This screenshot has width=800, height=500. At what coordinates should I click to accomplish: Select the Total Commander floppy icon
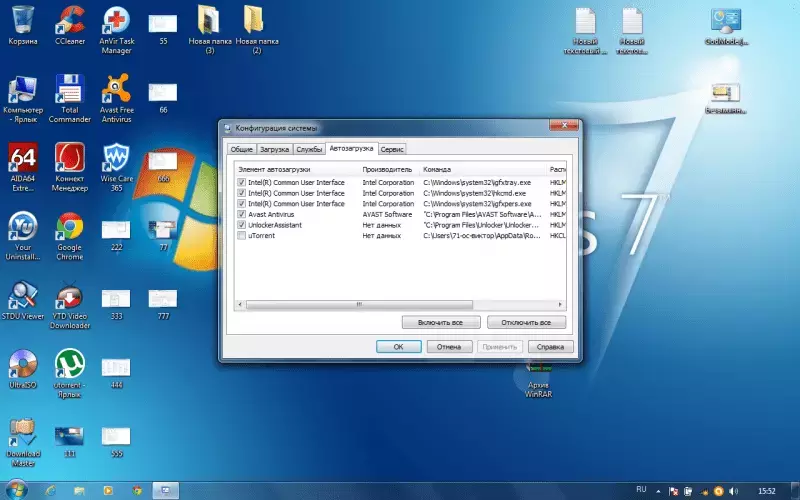70,98
